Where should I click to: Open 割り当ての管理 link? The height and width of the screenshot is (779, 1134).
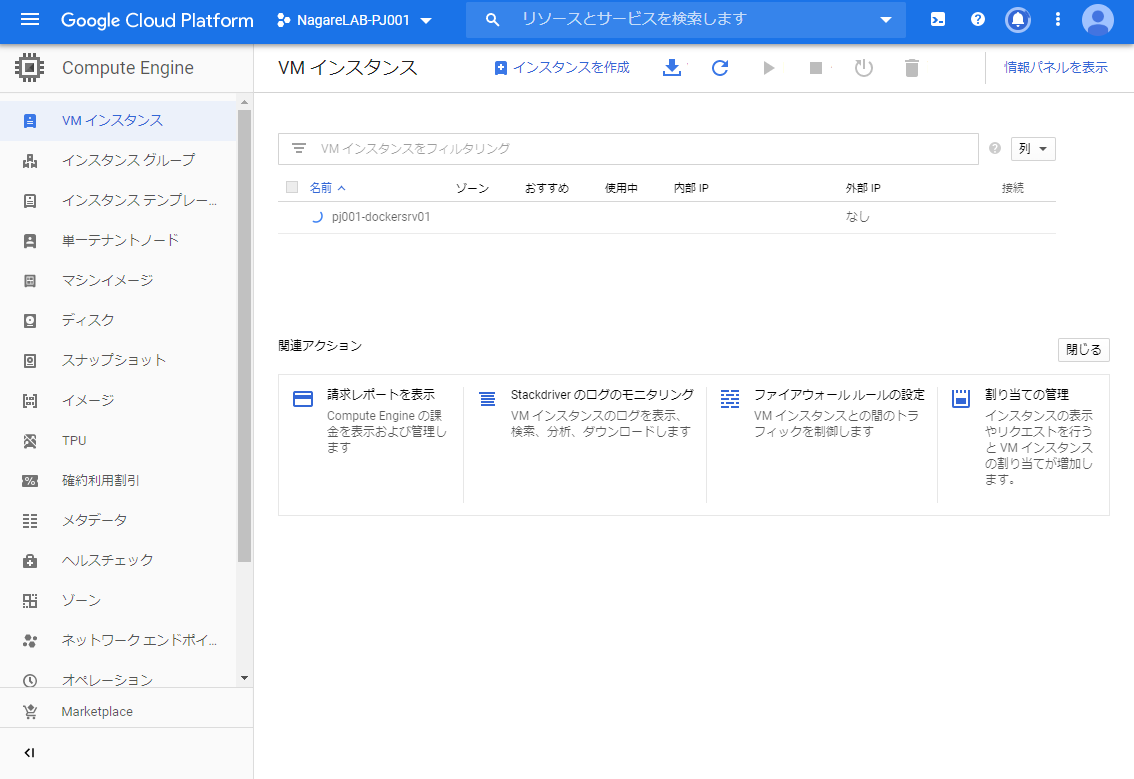click(1027, 394)
